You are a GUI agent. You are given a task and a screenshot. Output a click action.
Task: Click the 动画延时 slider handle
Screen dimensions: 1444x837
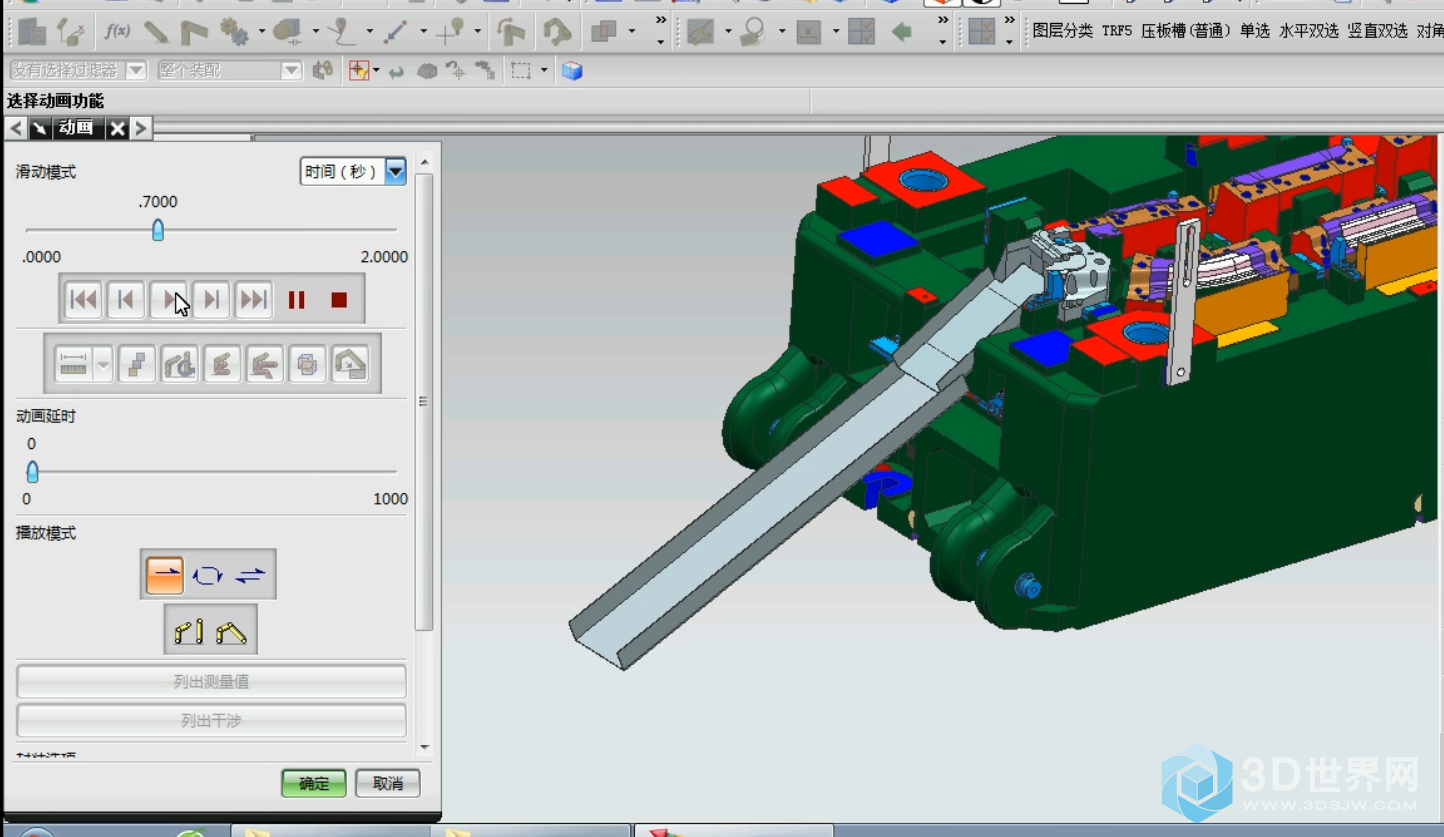(x=32, y=471)
